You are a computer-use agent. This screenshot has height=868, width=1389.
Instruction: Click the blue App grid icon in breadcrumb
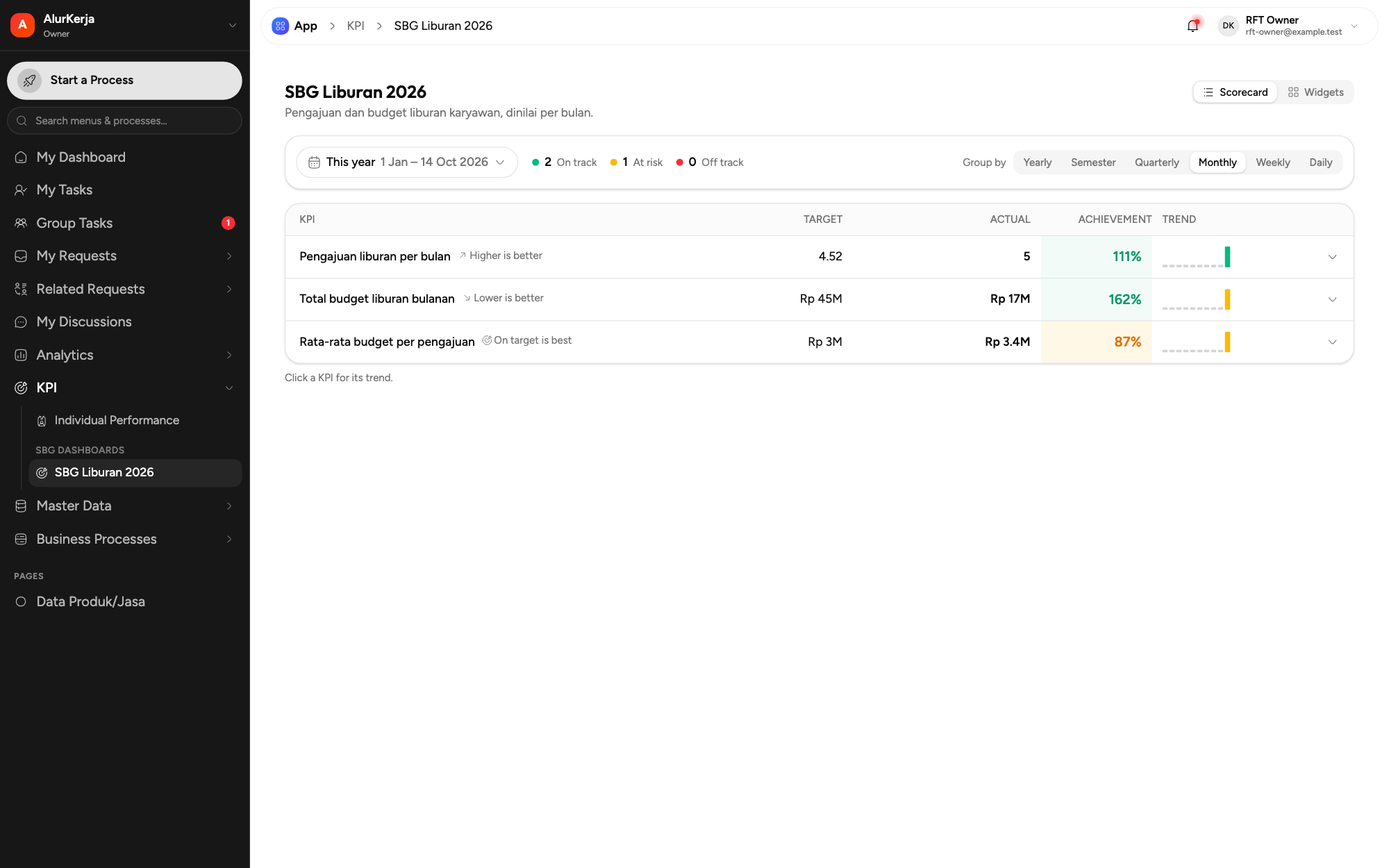[280, 26]
